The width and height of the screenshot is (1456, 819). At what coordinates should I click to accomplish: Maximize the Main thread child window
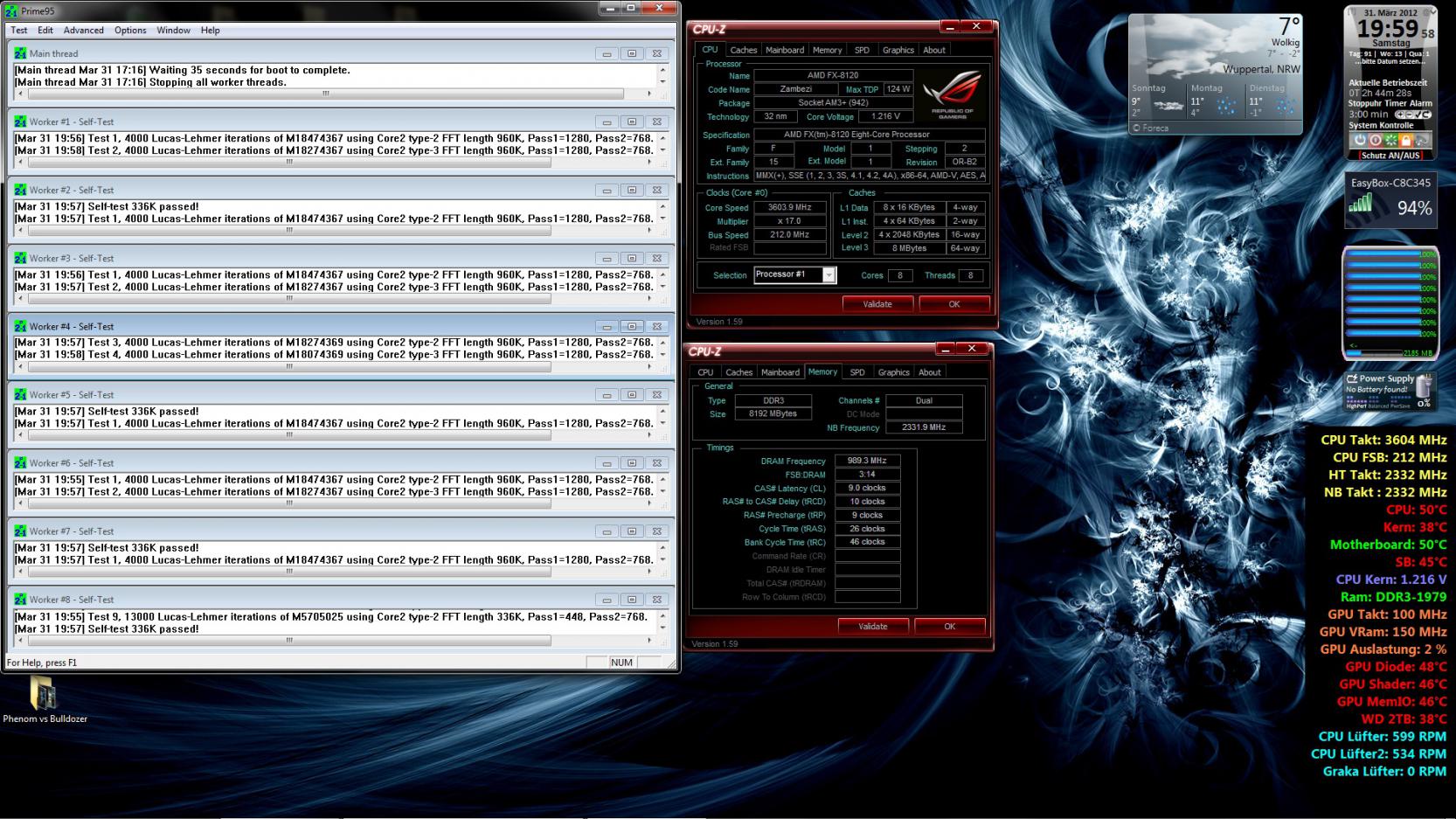click(x=632, y=53)
